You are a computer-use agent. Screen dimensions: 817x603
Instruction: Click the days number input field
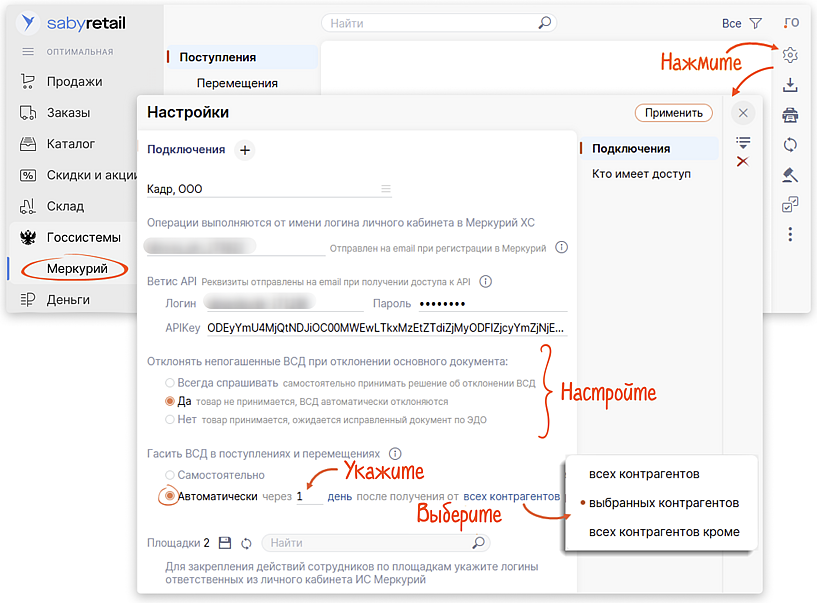click(x=308, y=497)
